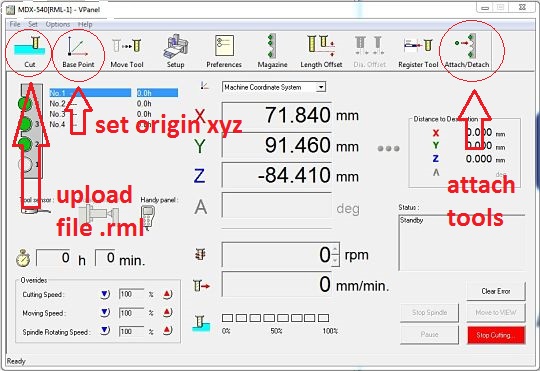Click the Stop Spindle button
The image size is (540, 371).
429,312
